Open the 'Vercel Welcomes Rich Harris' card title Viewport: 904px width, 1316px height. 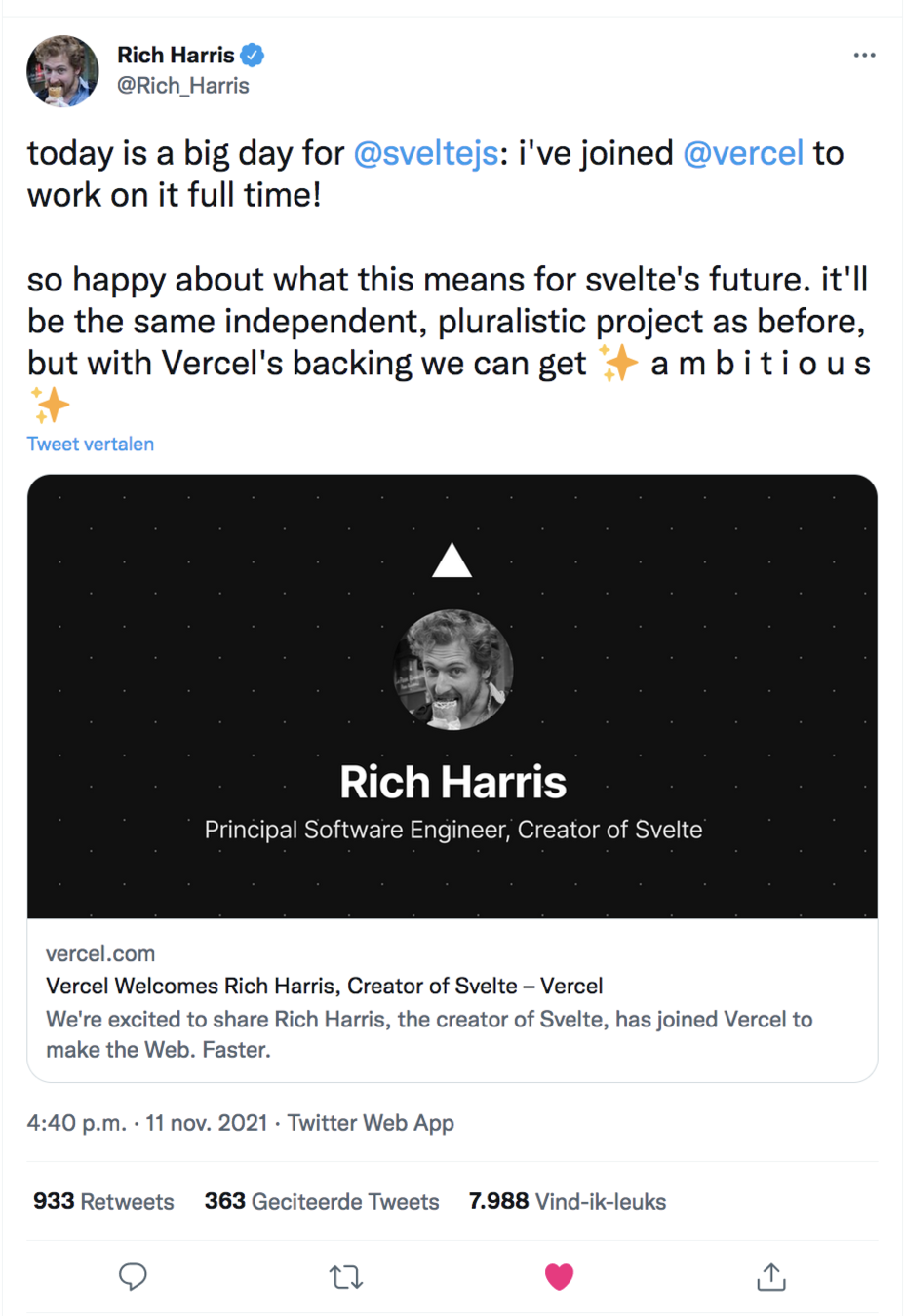point(324,986)
